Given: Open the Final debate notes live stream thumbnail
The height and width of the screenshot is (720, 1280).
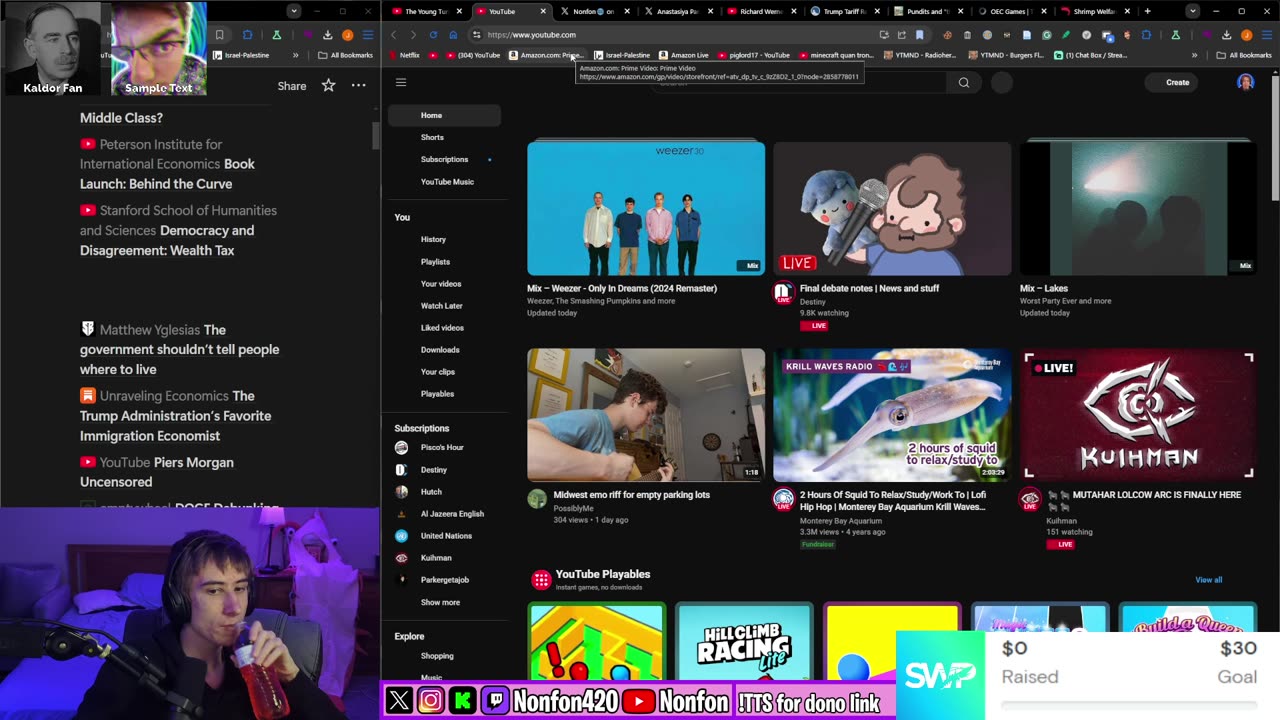Looking at the screenshot, I should coord(892,208).
